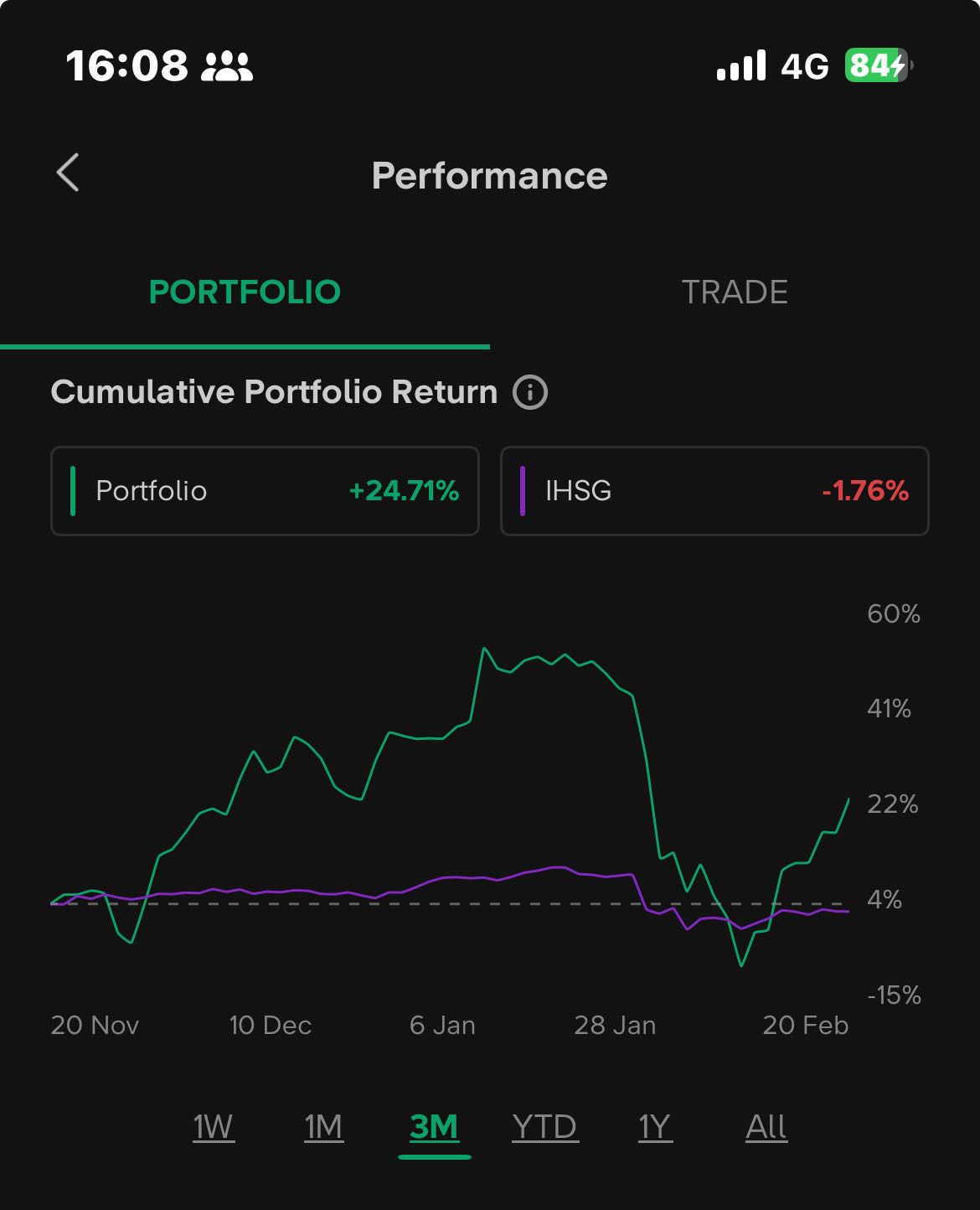The width and height of the screenshot is (980, 1210).
Task: Tap the purple color bar beside IHSG
Action: point(523,491)
